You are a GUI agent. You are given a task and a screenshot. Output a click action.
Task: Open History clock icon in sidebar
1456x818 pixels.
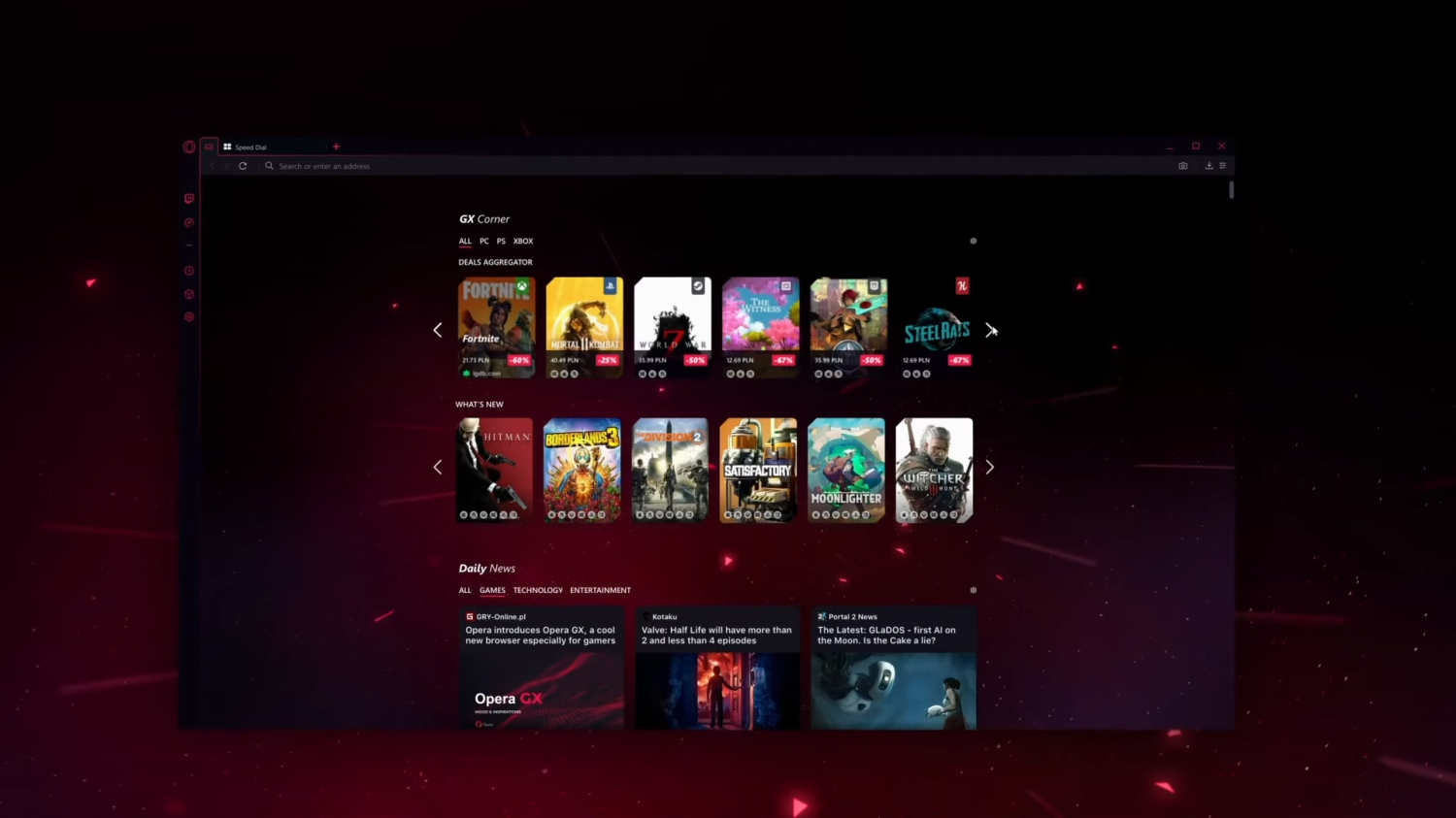pyautogui.click(x=189, y=271)
